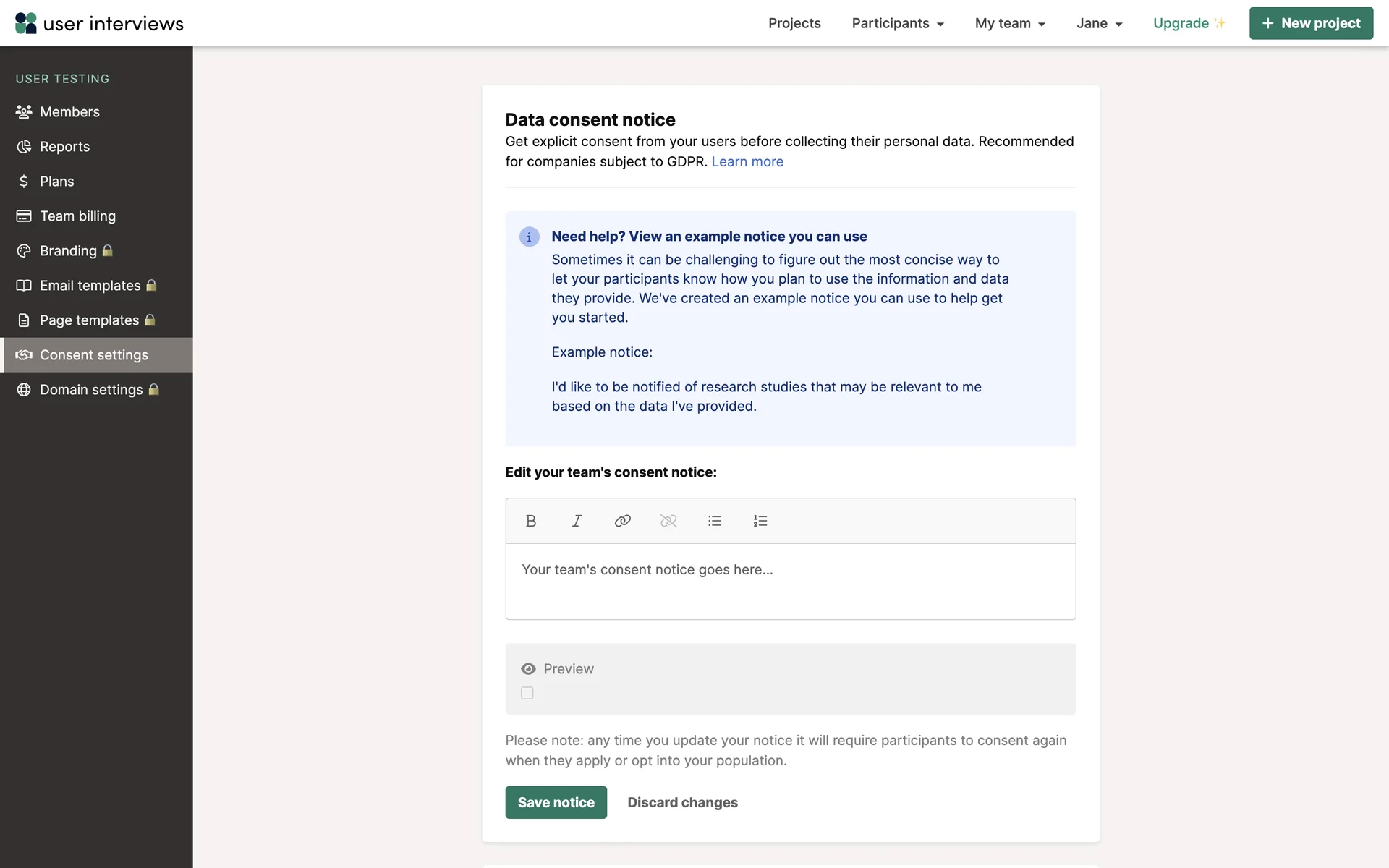Select Team billing in the sidebar
The image size is (1389, 868).
click(77, 216)
